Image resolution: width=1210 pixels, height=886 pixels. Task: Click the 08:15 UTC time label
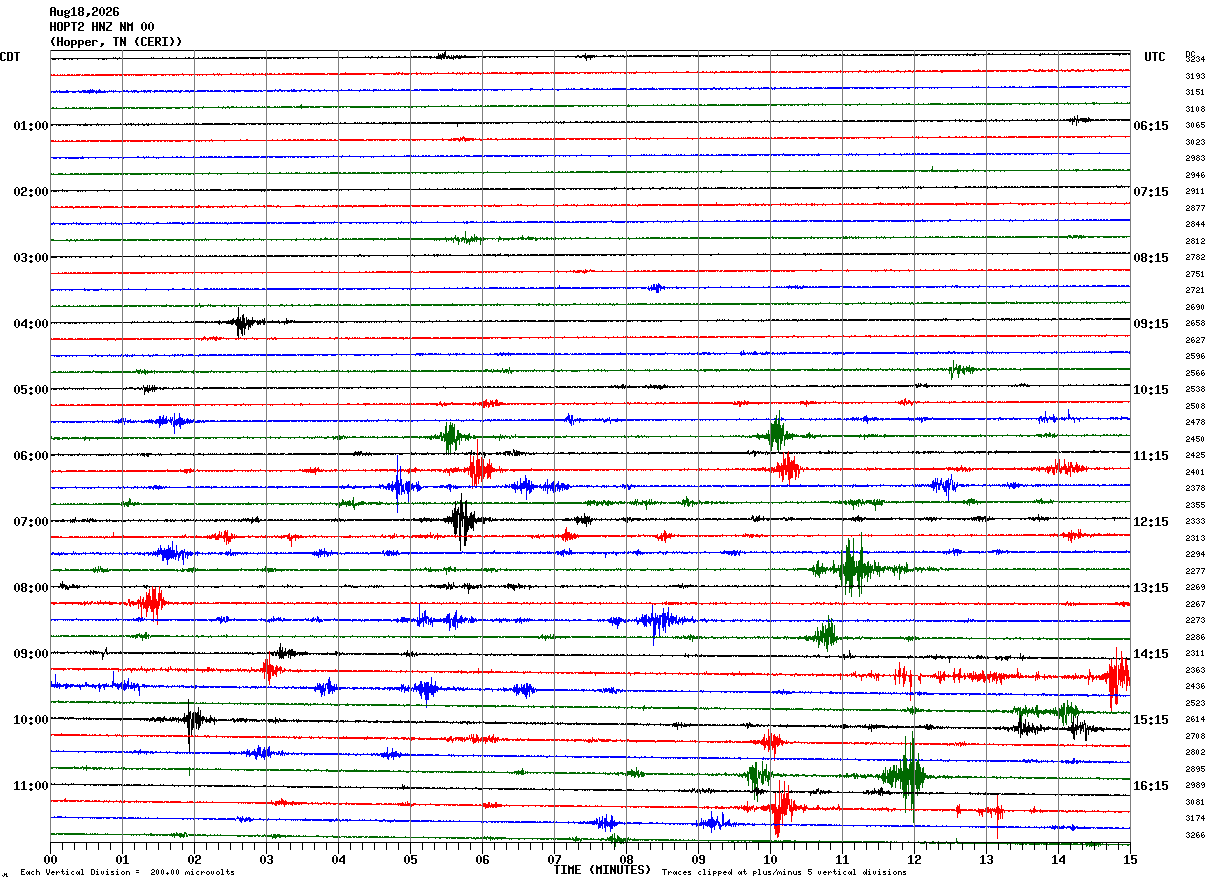[1151, 258]
